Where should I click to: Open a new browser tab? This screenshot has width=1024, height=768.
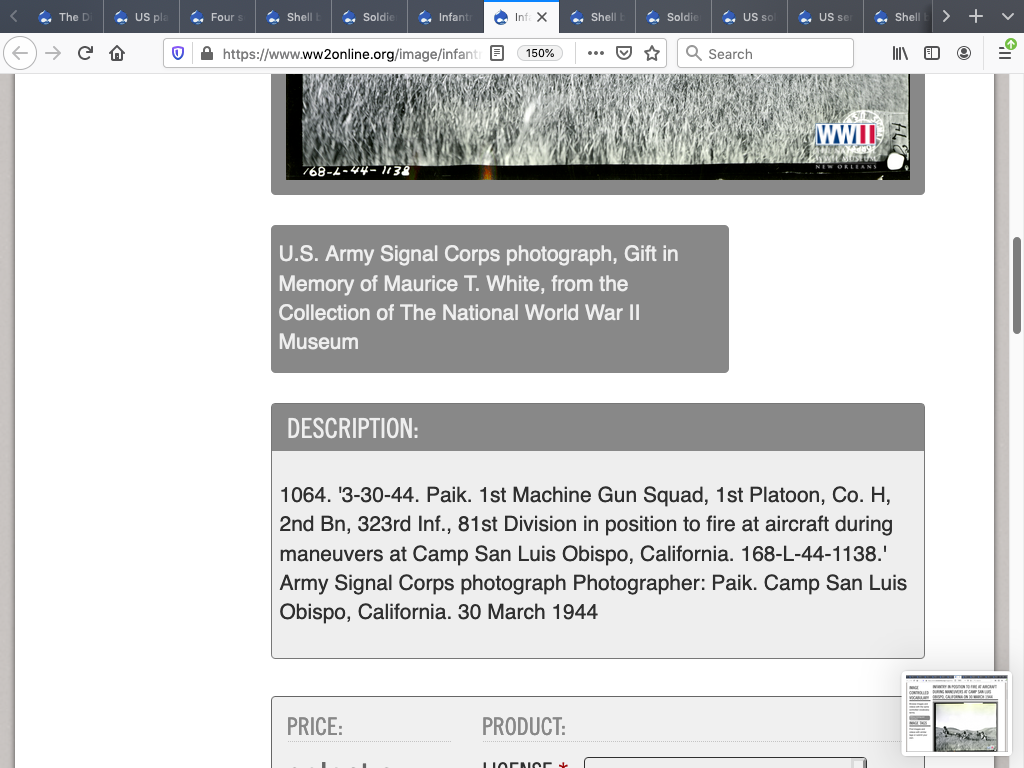pyautogui.click(x=976, y=17)
